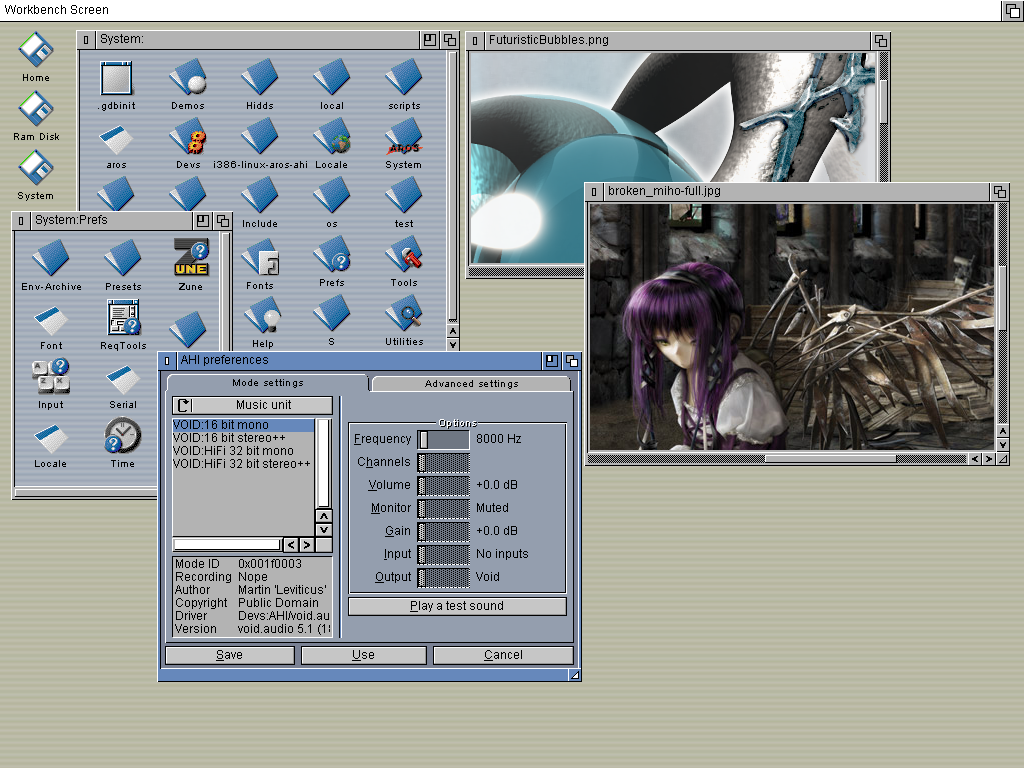Image resolution: width=1024 pixels, height=768 pixels.
Task: Launch the Time preferences icon
Action: (x=123, y=436)
